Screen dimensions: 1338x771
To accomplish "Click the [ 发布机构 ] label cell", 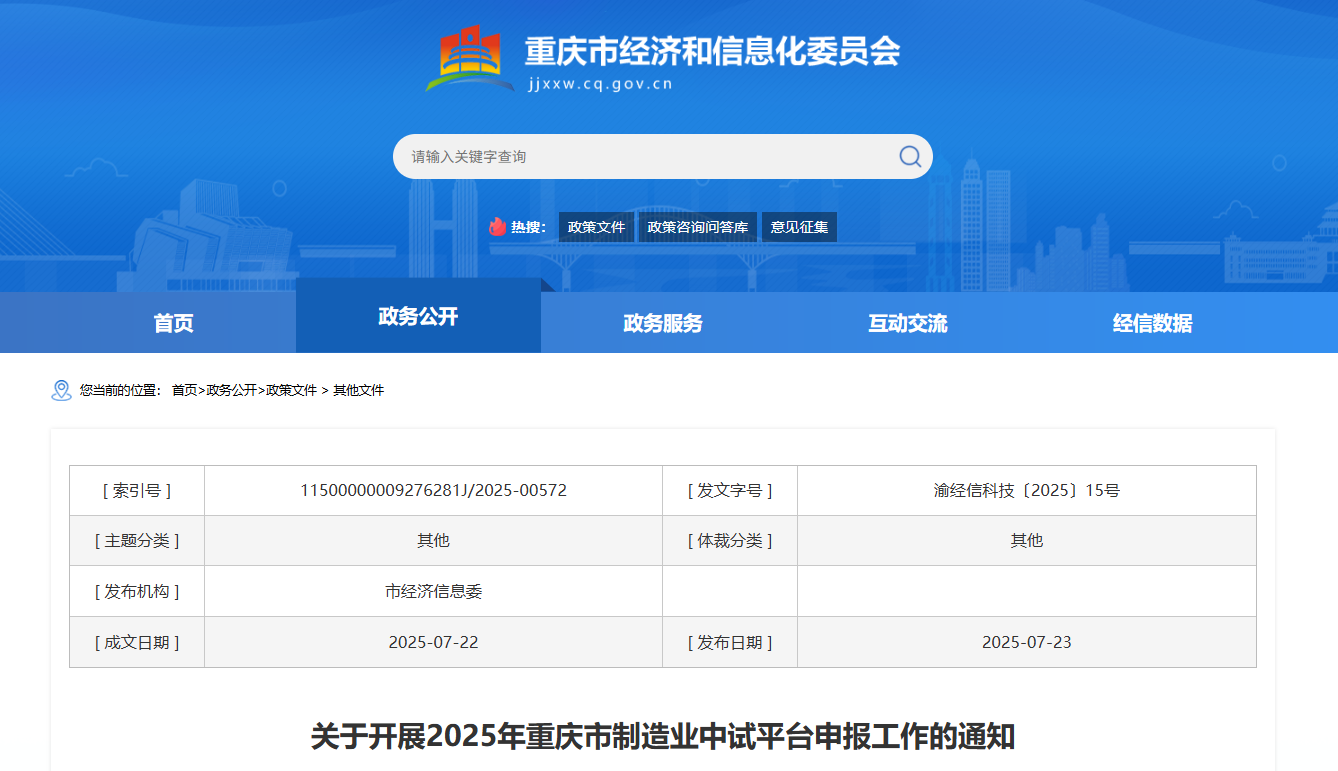I will click(x=137, y=591).
